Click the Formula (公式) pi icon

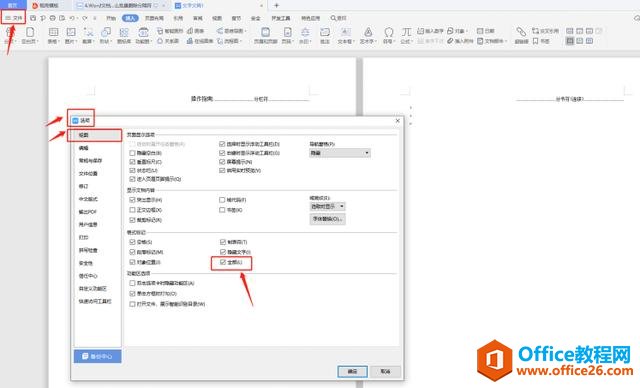pos(406,32)
